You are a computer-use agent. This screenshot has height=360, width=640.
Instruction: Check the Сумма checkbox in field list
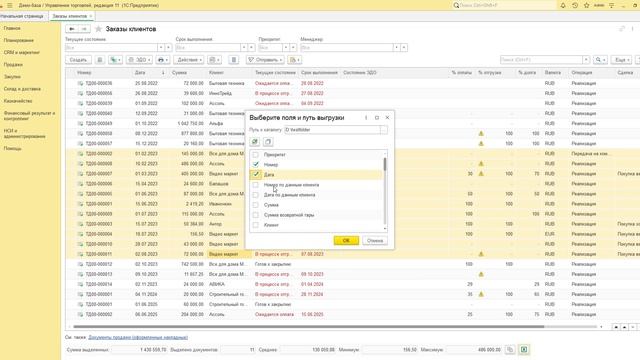point(256,205)
